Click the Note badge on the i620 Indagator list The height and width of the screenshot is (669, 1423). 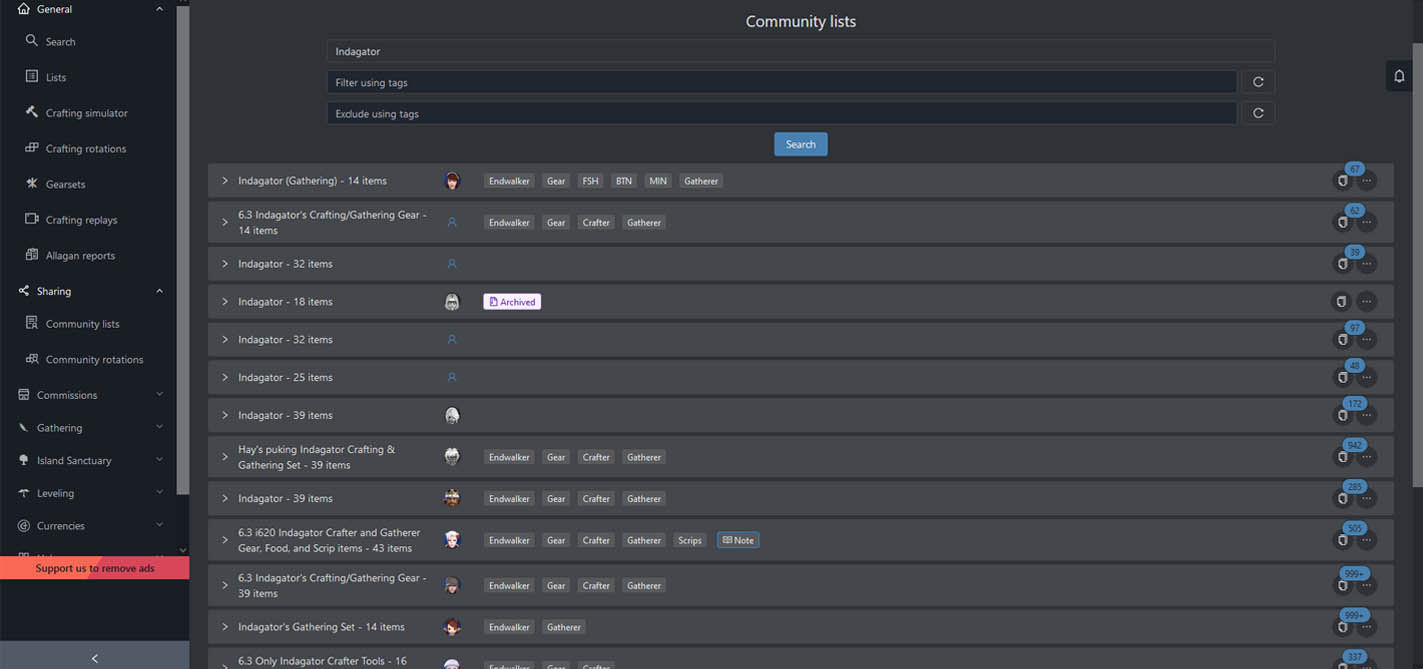[x=737, y=540]
